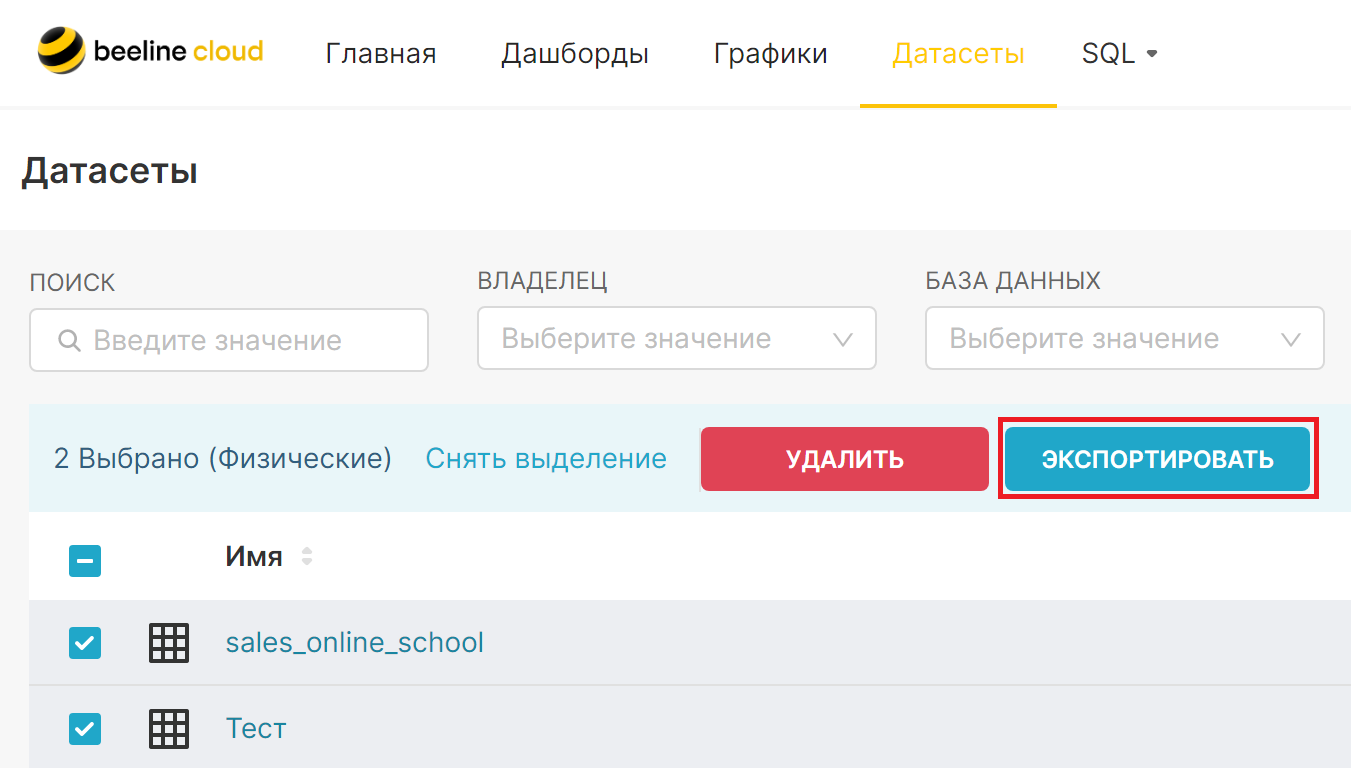Open the База данных dropdown
The image size is (1351, 768).
click(1125, 338)
